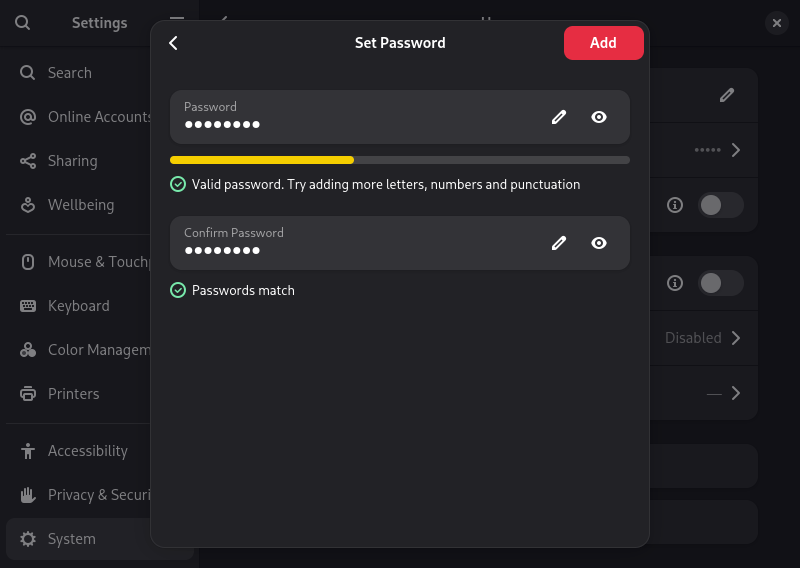The height and width of the screenshot is (568, 800).
Task: Show the Password field's hidden characters
Action: point(599,117)
